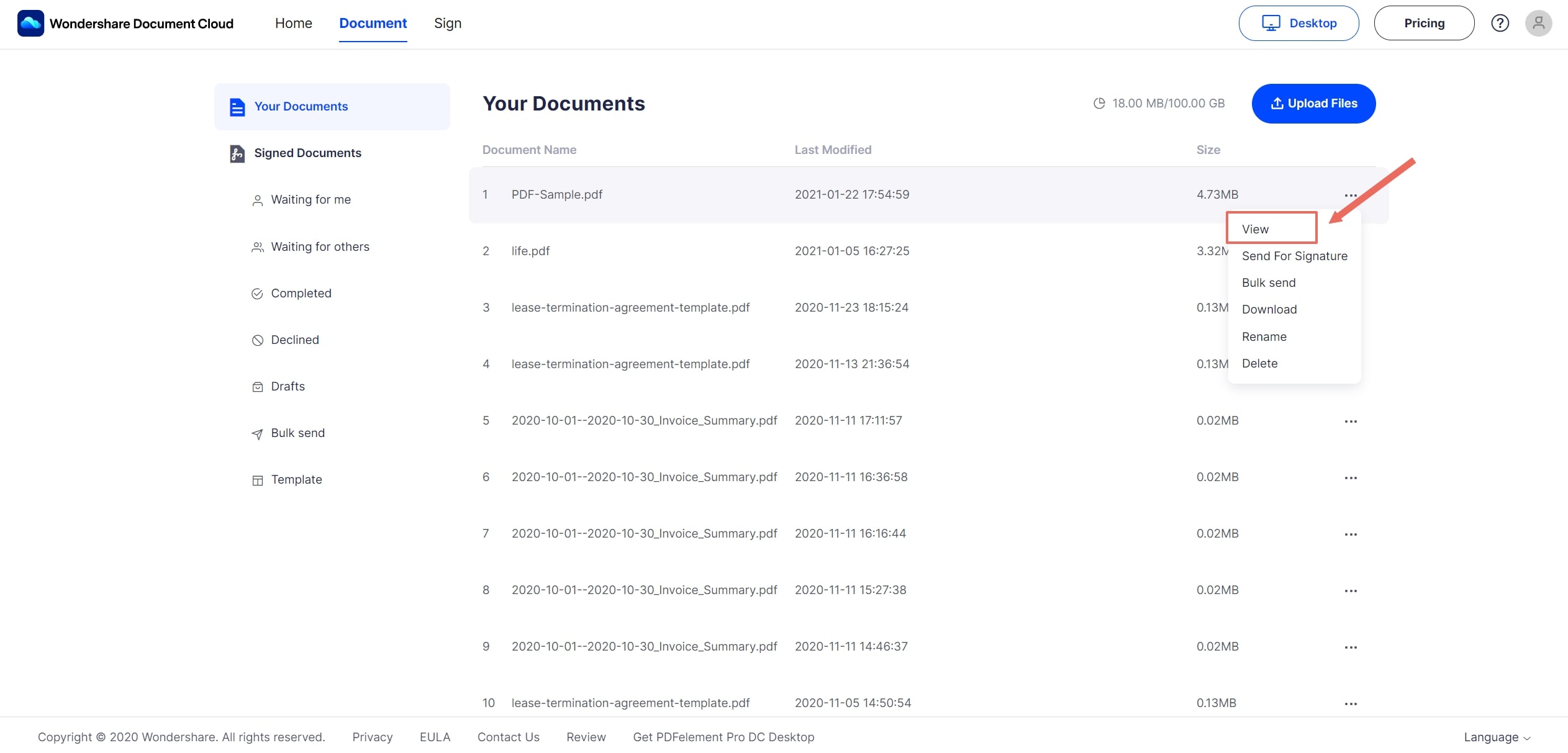Show Completed signed documents
The image size is (1568, 753).
(x=301, y=294)
